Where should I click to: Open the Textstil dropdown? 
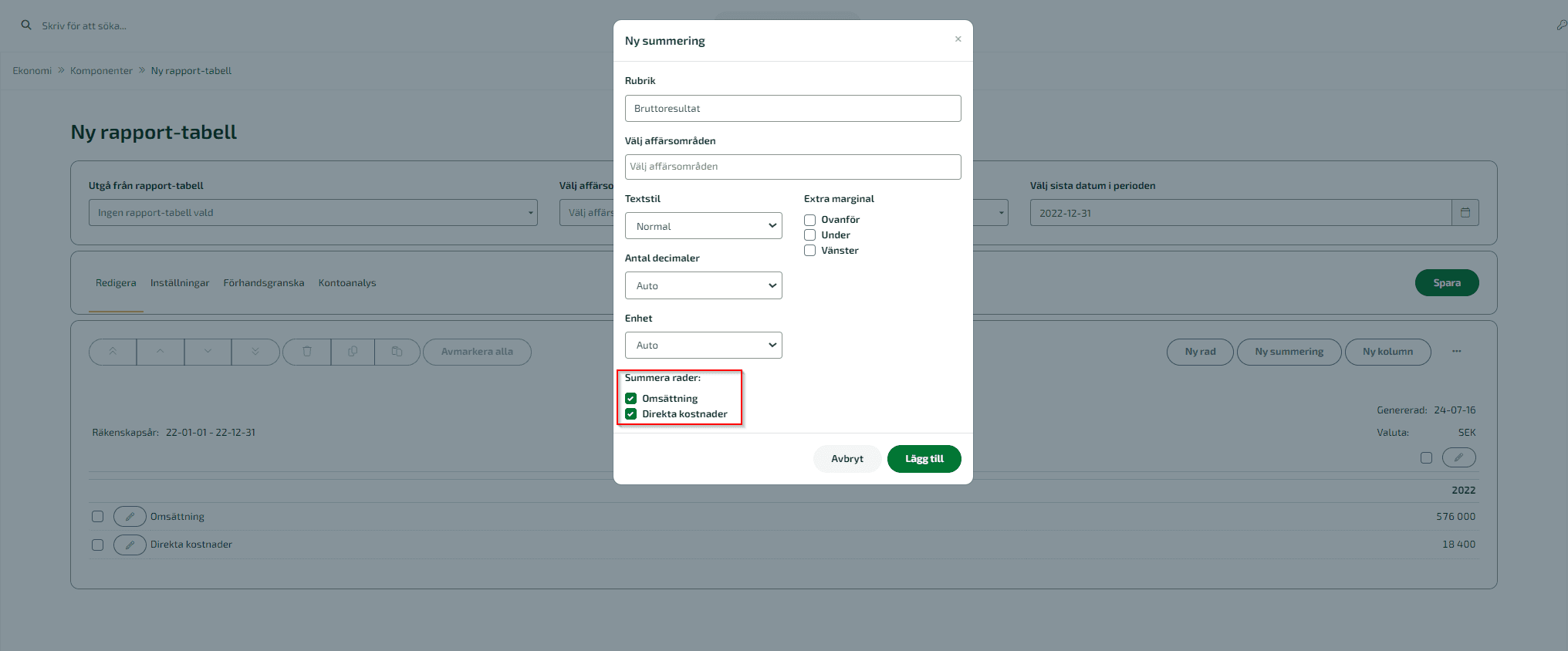tap(704, 226)
